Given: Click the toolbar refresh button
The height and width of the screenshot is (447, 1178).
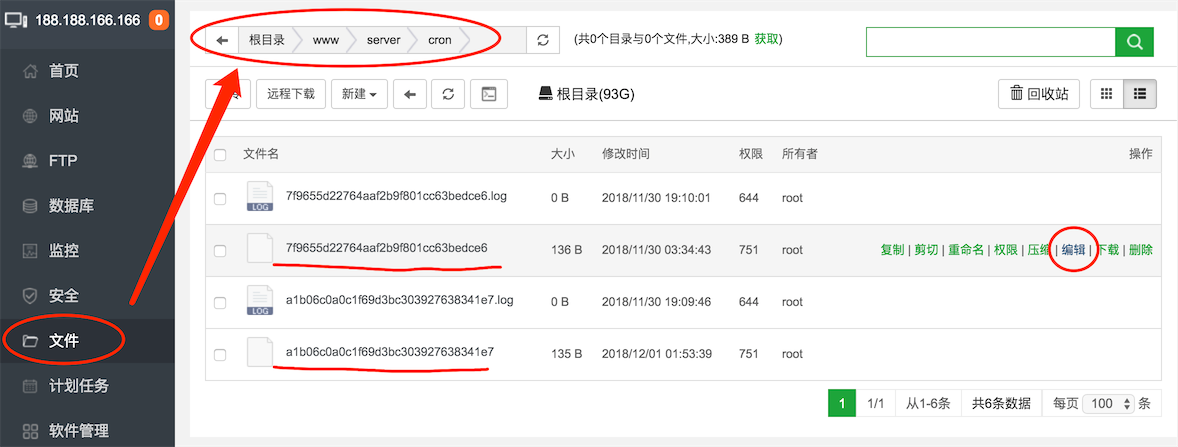Looking at the screenshot, I should pos(448,94).
